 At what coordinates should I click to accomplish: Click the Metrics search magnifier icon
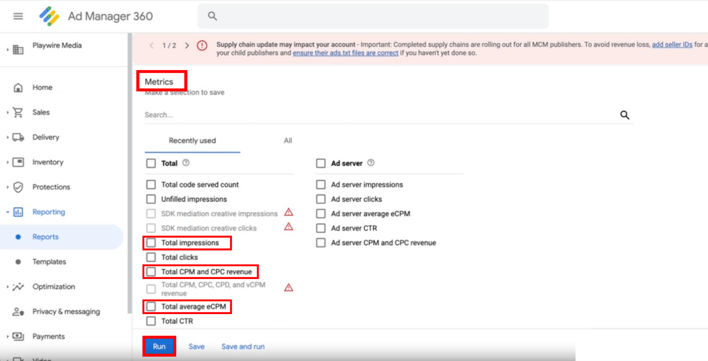pos(624,115)
